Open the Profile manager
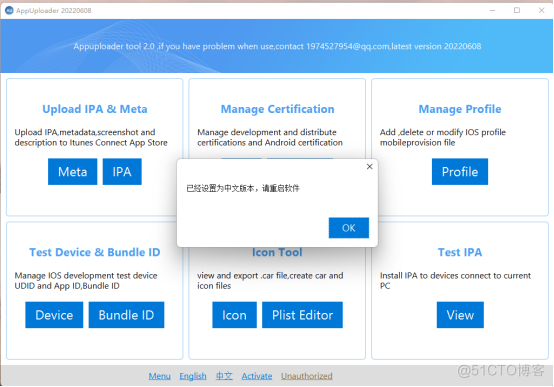Screen dimensions: 554x387 click(460, 172)
